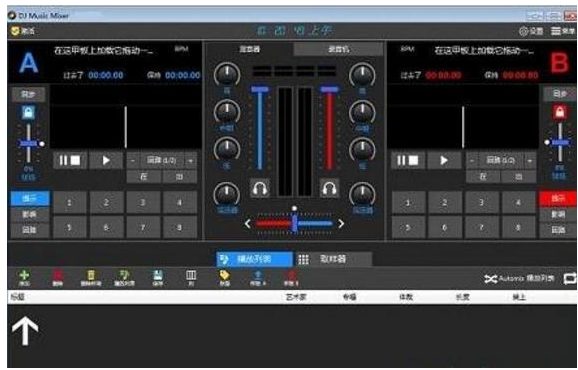This screenshot has width=578, height=370.
Task: Select the red cue-mode button on deck B
Action: click(x=558, y=199)
